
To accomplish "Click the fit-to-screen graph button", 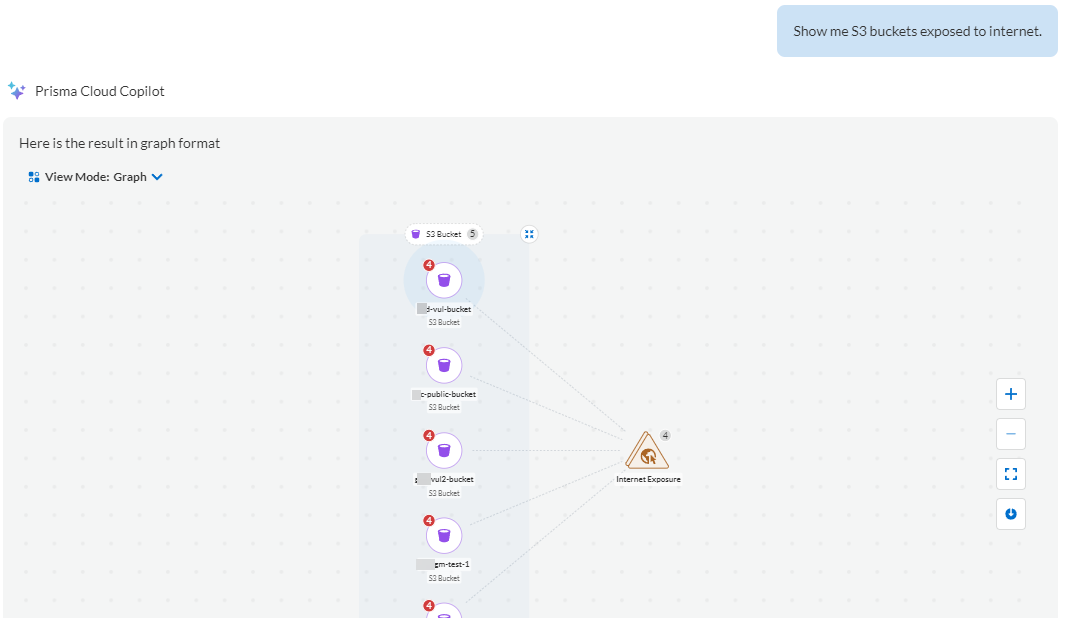I will (x=1010, y=474).
